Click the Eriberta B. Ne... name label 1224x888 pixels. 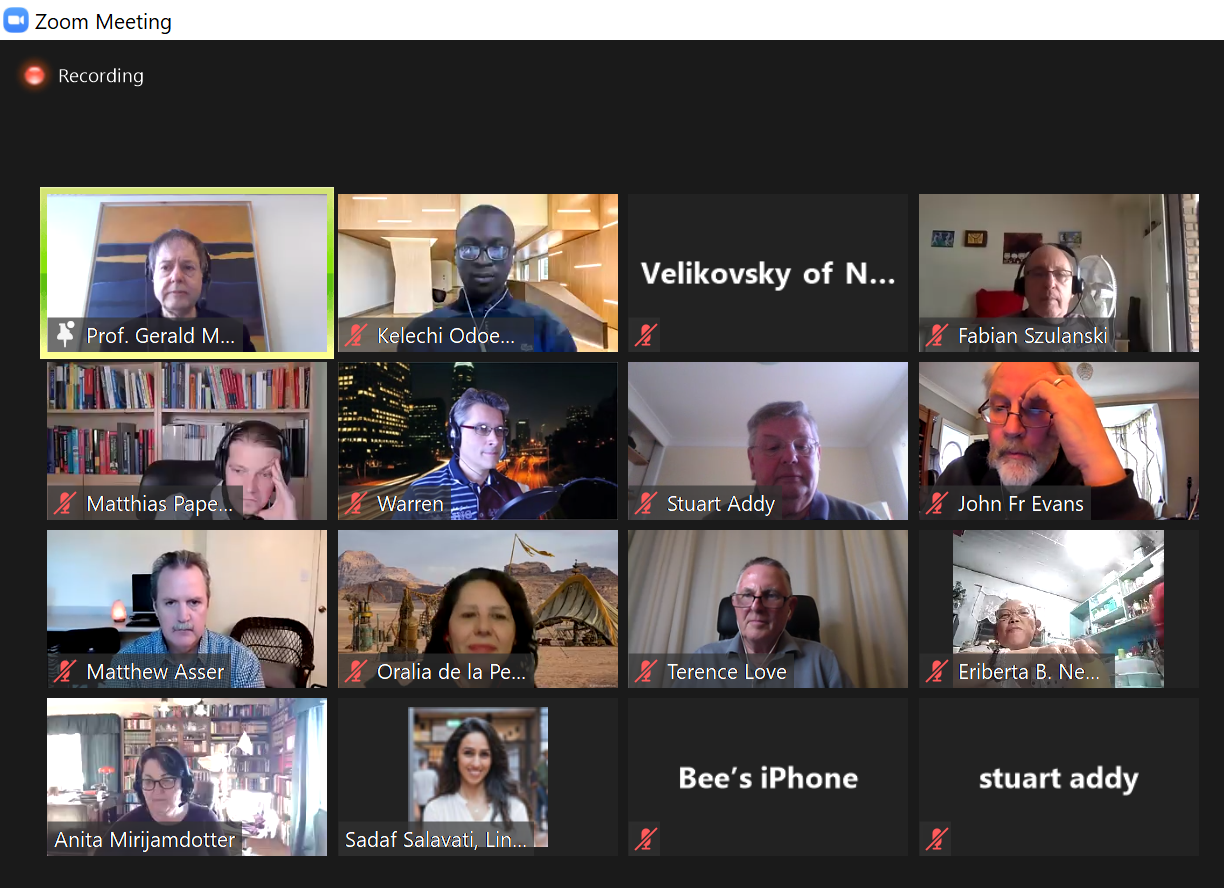pos(1029,671)
